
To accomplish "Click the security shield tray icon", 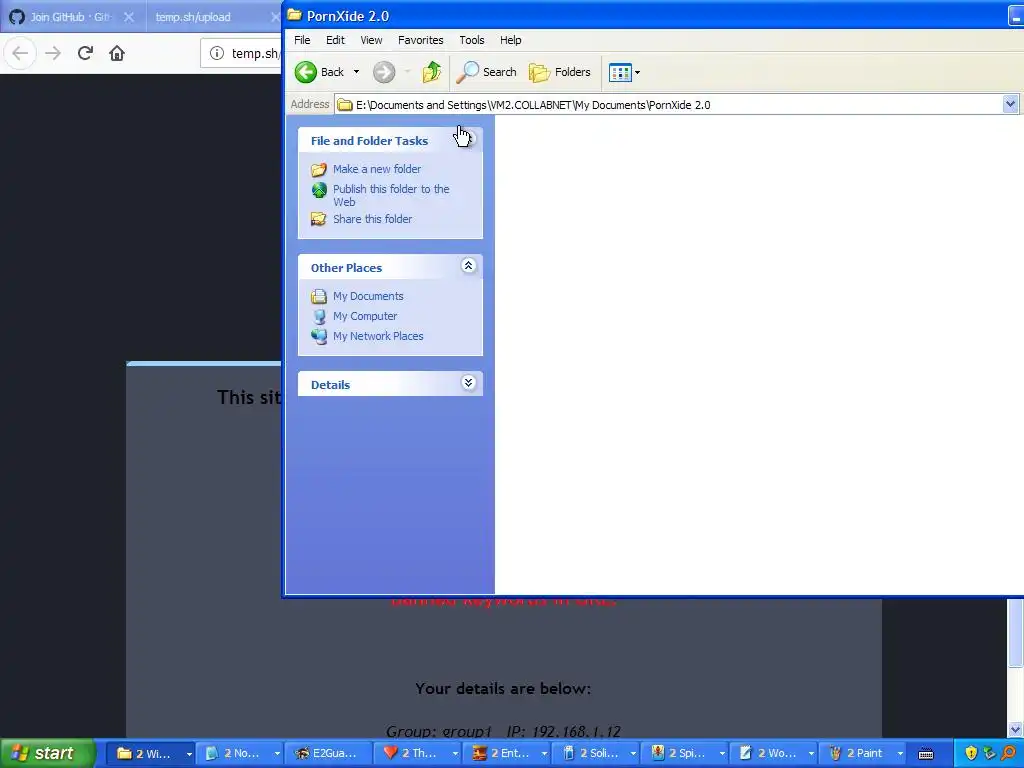I will tap(971, 753).
